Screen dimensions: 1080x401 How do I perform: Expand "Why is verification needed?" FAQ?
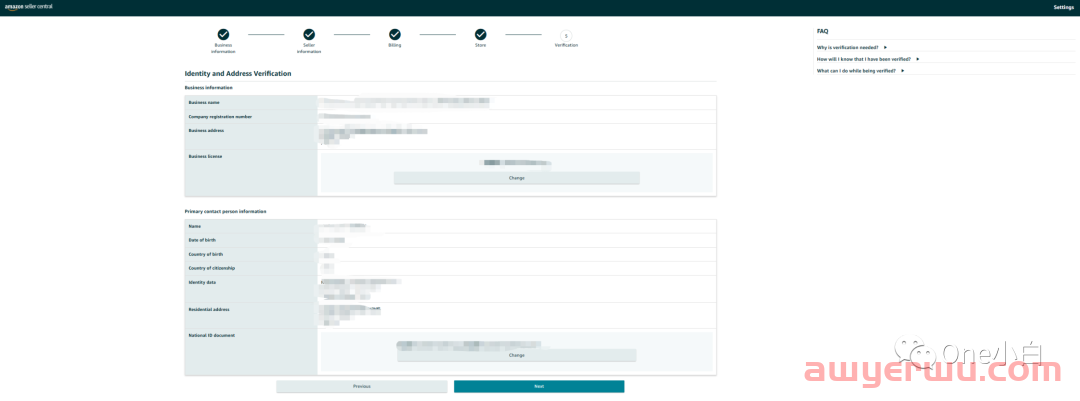[x=849, y=47]
